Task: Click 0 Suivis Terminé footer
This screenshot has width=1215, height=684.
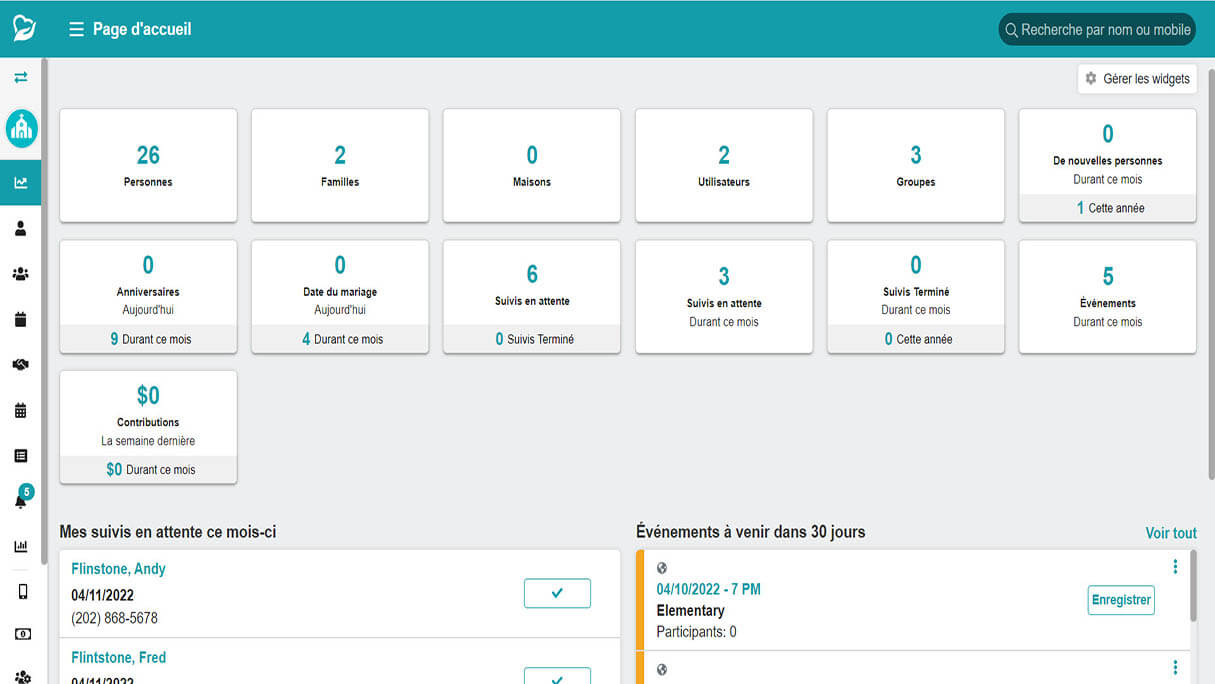Action: 532,339
